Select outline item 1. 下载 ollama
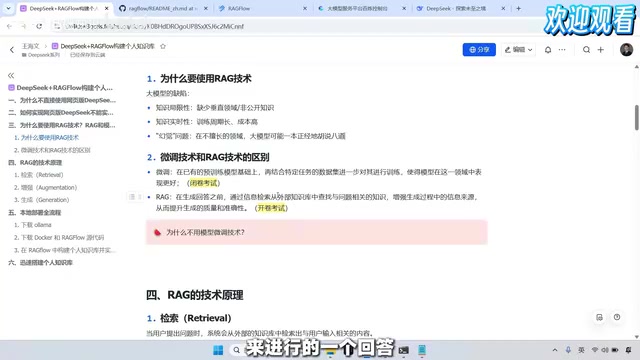 coord(32,225)
